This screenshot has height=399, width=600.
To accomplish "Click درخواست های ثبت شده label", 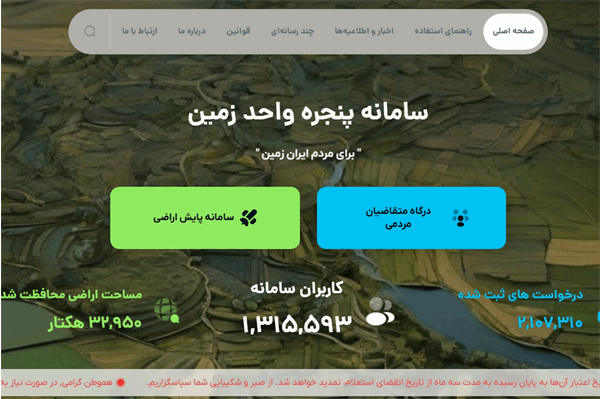I will pos(520,295).
